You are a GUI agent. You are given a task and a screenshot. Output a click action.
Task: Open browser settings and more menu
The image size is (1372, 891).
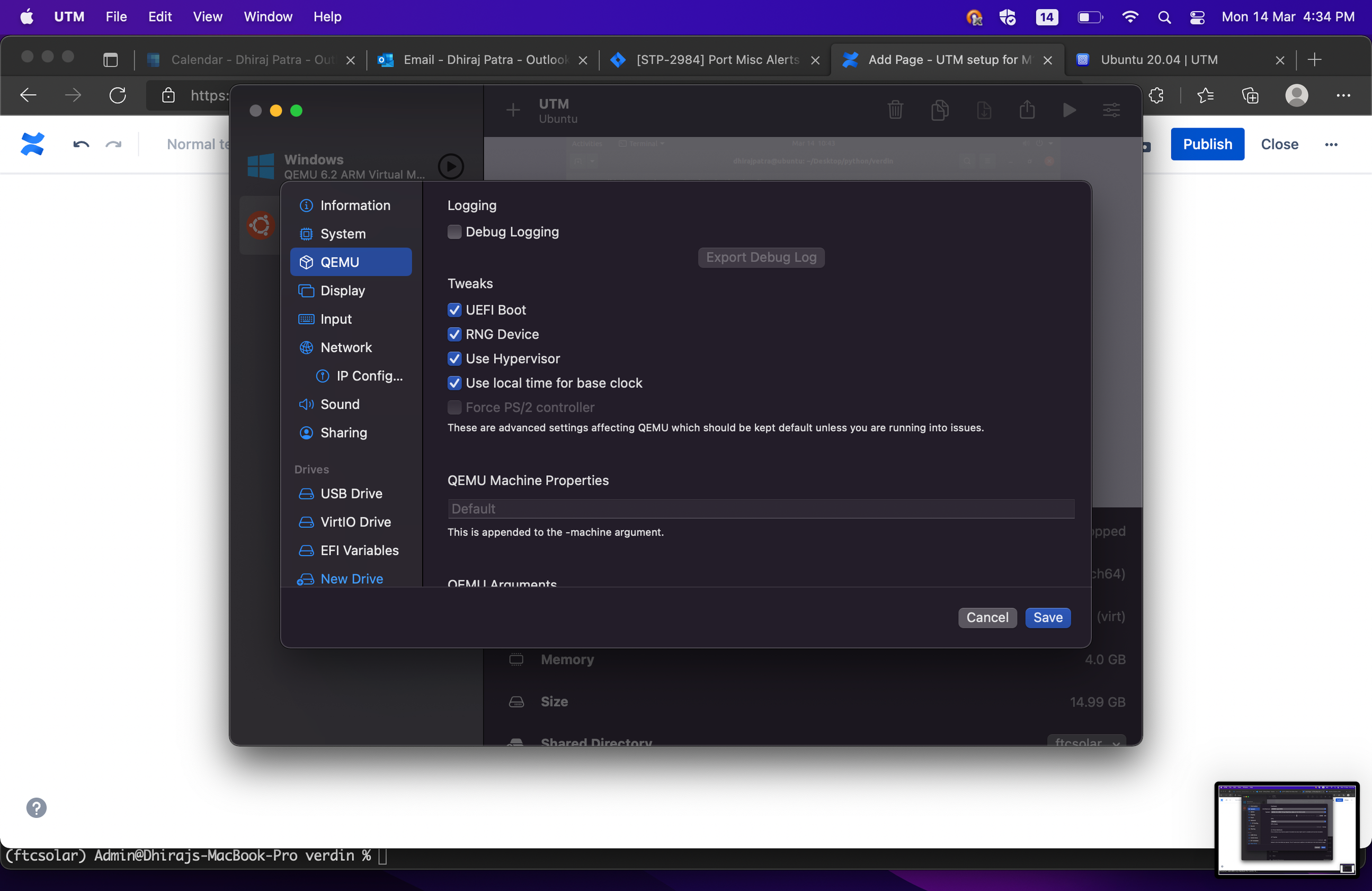point(1343,95)
